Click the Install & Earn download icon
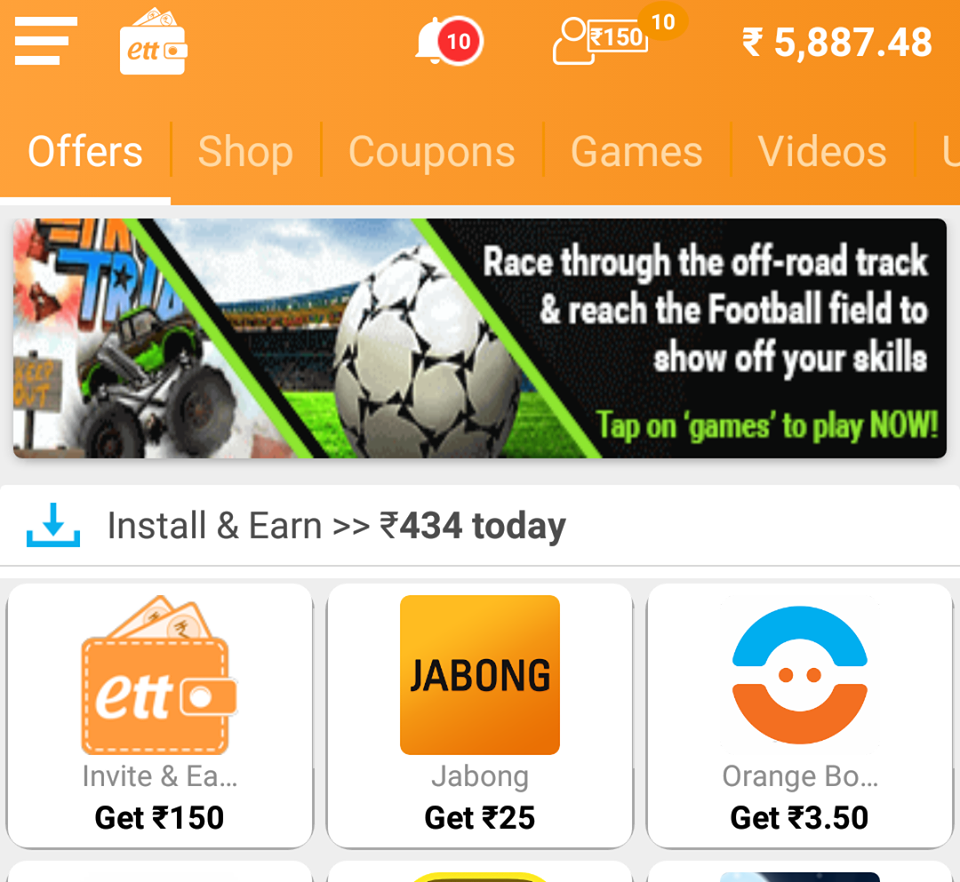This screenshot has width=960, height=882. pos(53,525)
